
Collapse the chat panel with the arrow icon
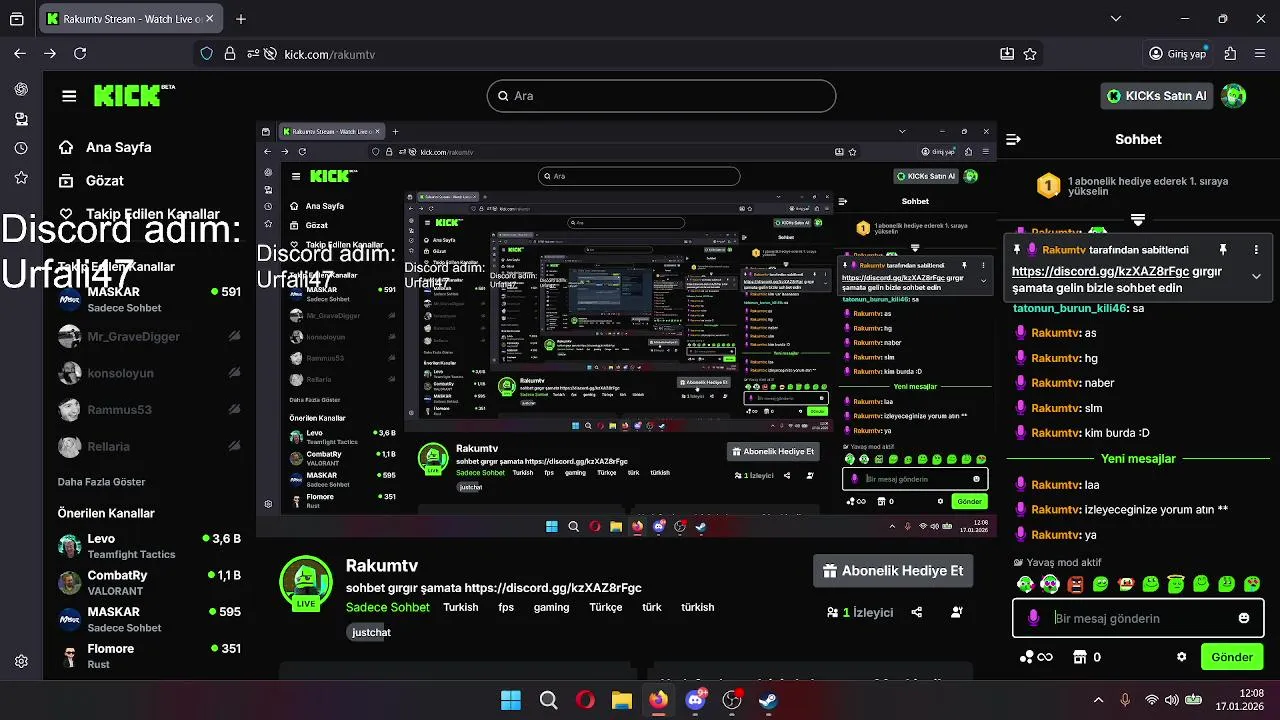1013,140
